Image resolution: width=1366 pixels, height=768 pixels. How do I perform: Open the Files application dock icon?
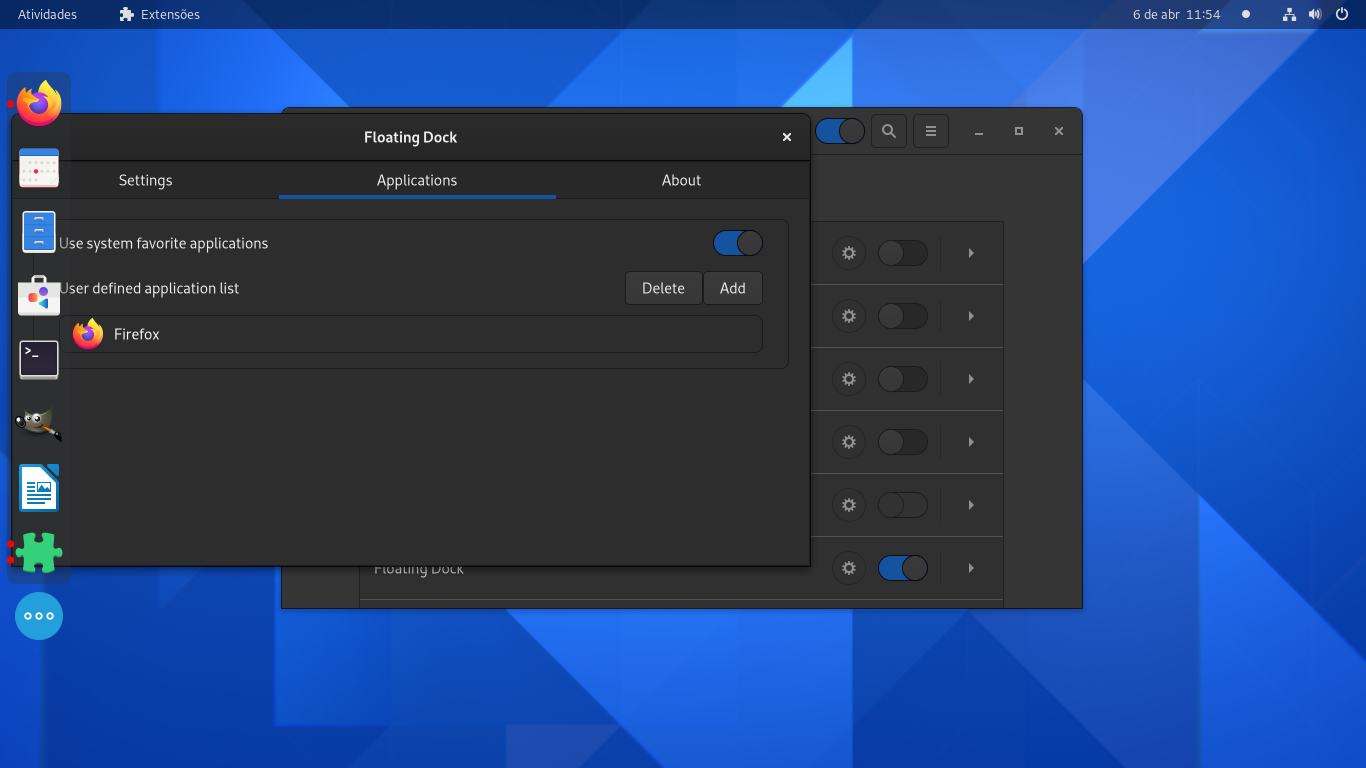point(38,231)
